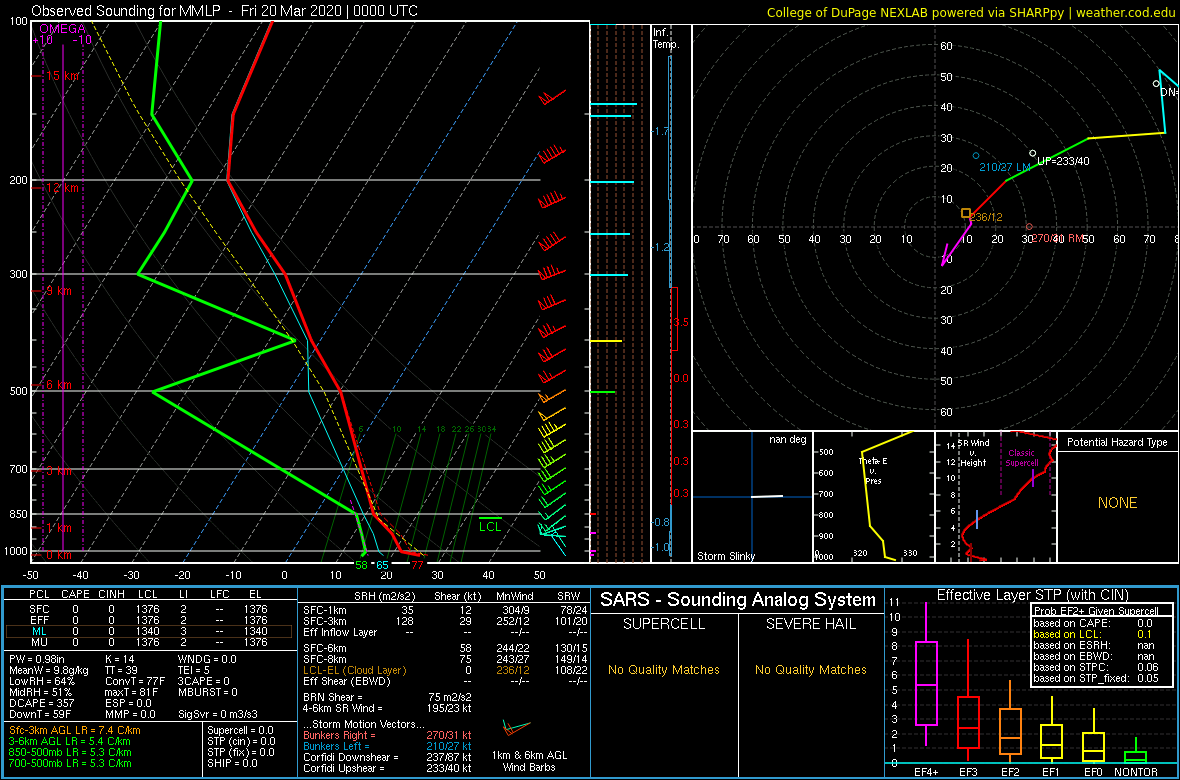The height and width of the screenshot is (780, 1180).
Task: Click the yellow 'based on LCL: 0.1' line
Action: tap(1096, 635)
